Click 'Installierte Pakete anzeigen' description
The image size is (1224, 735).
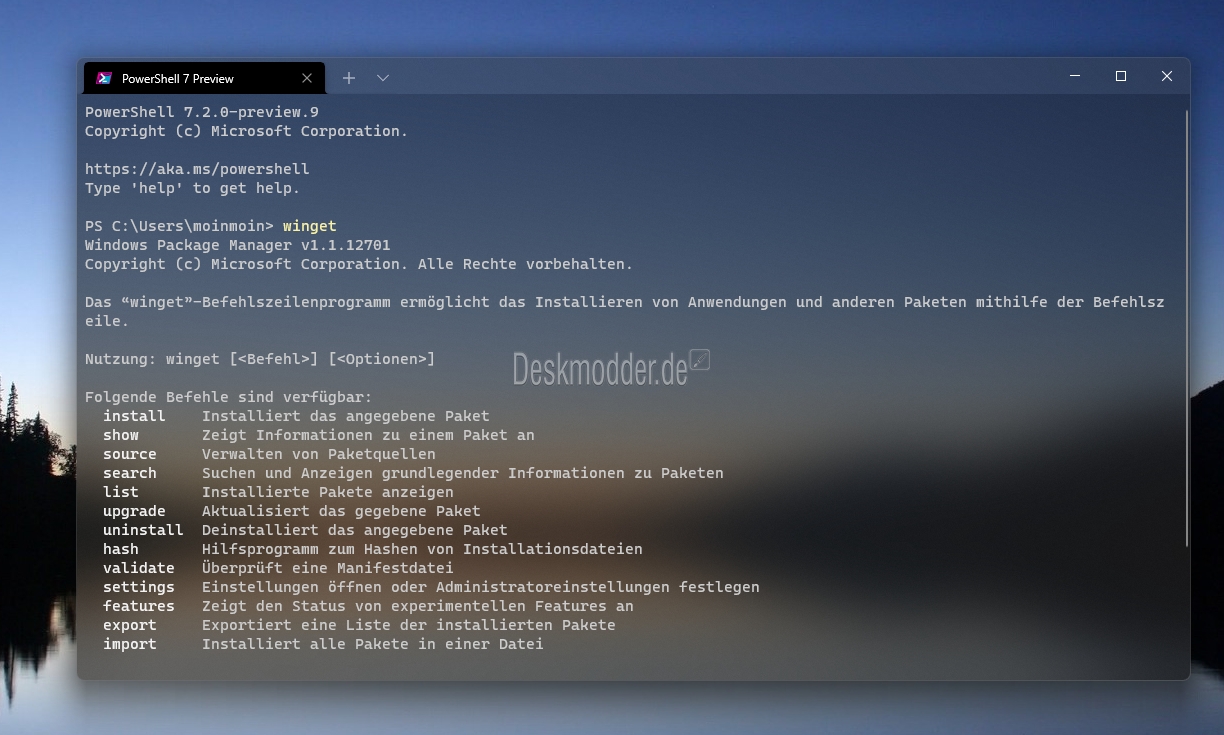tap(328, 492)
